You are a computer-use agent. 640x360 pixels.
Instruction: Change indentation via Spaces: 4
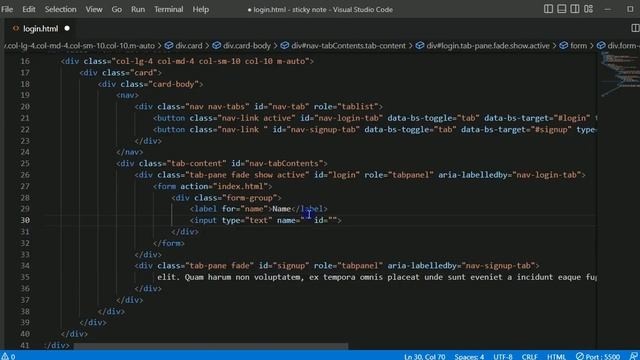pos(469,356)
